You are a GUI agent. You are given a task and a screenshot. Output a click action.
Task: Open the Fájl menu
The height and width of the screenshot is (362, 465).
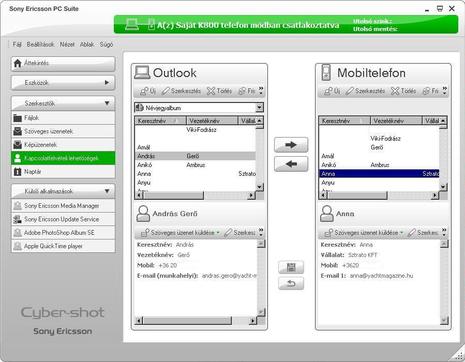point(17,44)
